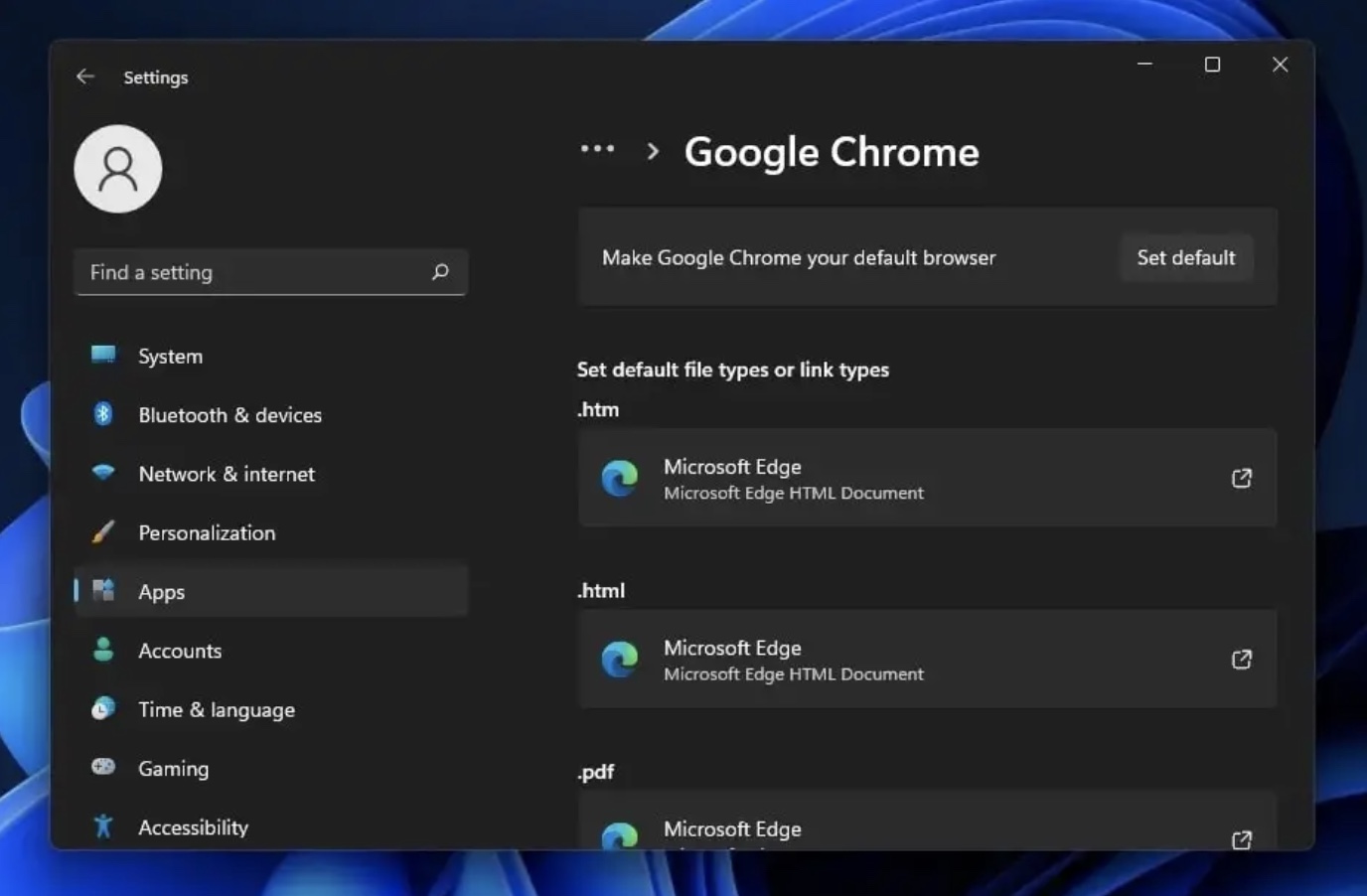
Task: Select the Personalization brush icon
Action: 103,532
